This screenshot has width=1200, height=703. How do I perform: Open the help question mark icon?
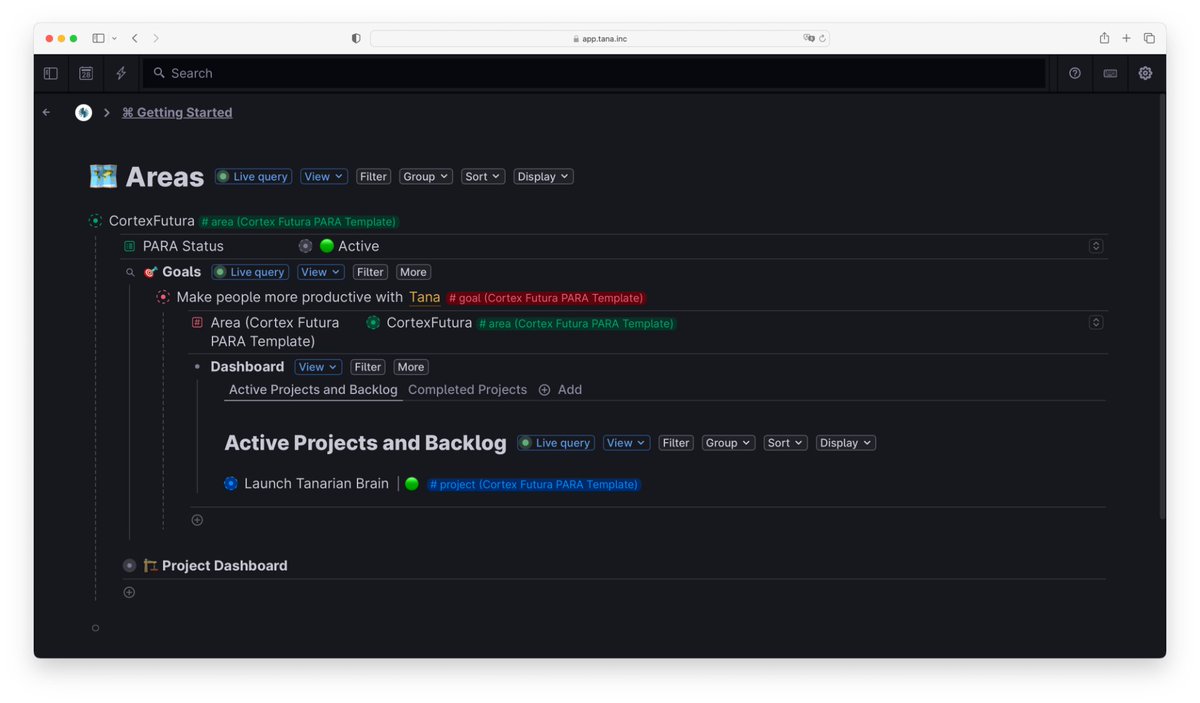[1075, 73]
